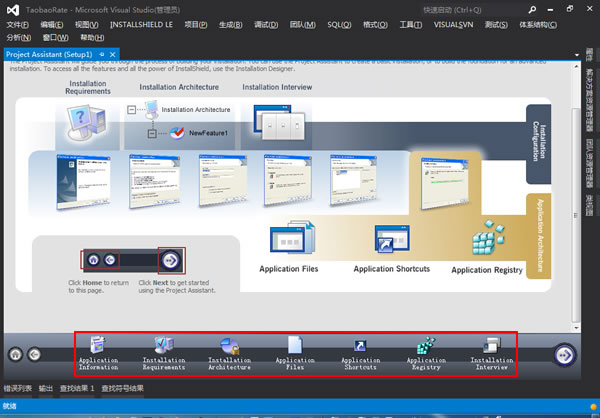The width and height of the screenshot is (600, 418).
Task: Open Application Registry step in bottom bar
Action: [426, 354]
